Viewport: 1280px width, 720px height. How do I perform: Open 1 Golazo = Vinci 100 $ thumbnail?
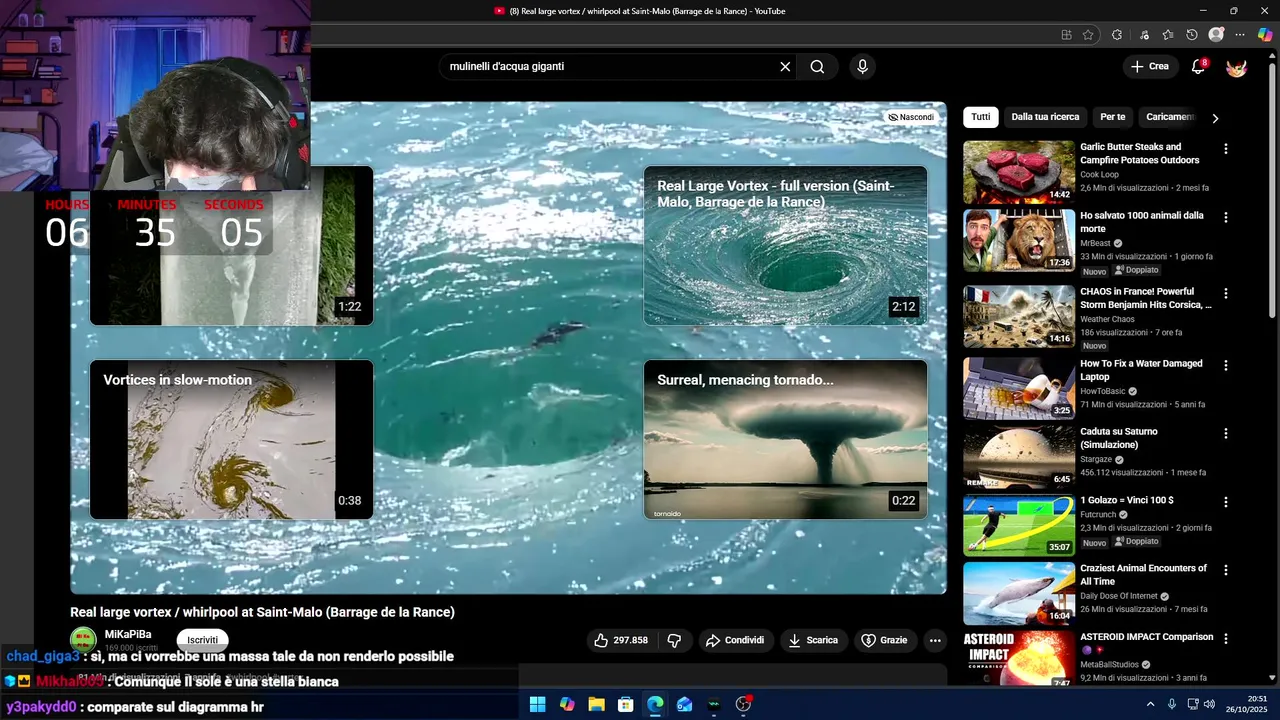(x=1018, y=525)
